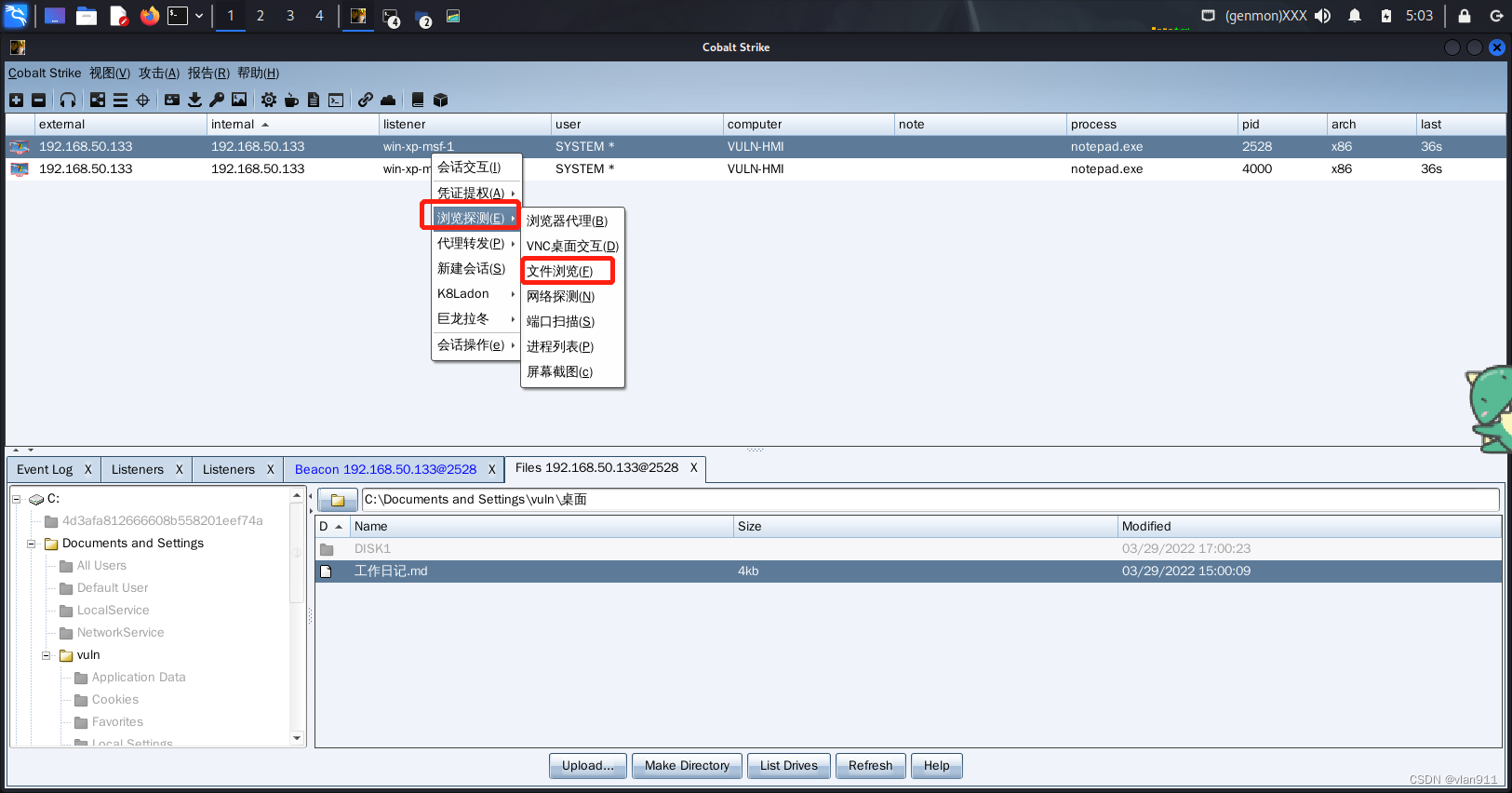The height and width of the screenshot is (793, 1512).
Task: Click the connect to team server plus icon
Action: point(16,100)
